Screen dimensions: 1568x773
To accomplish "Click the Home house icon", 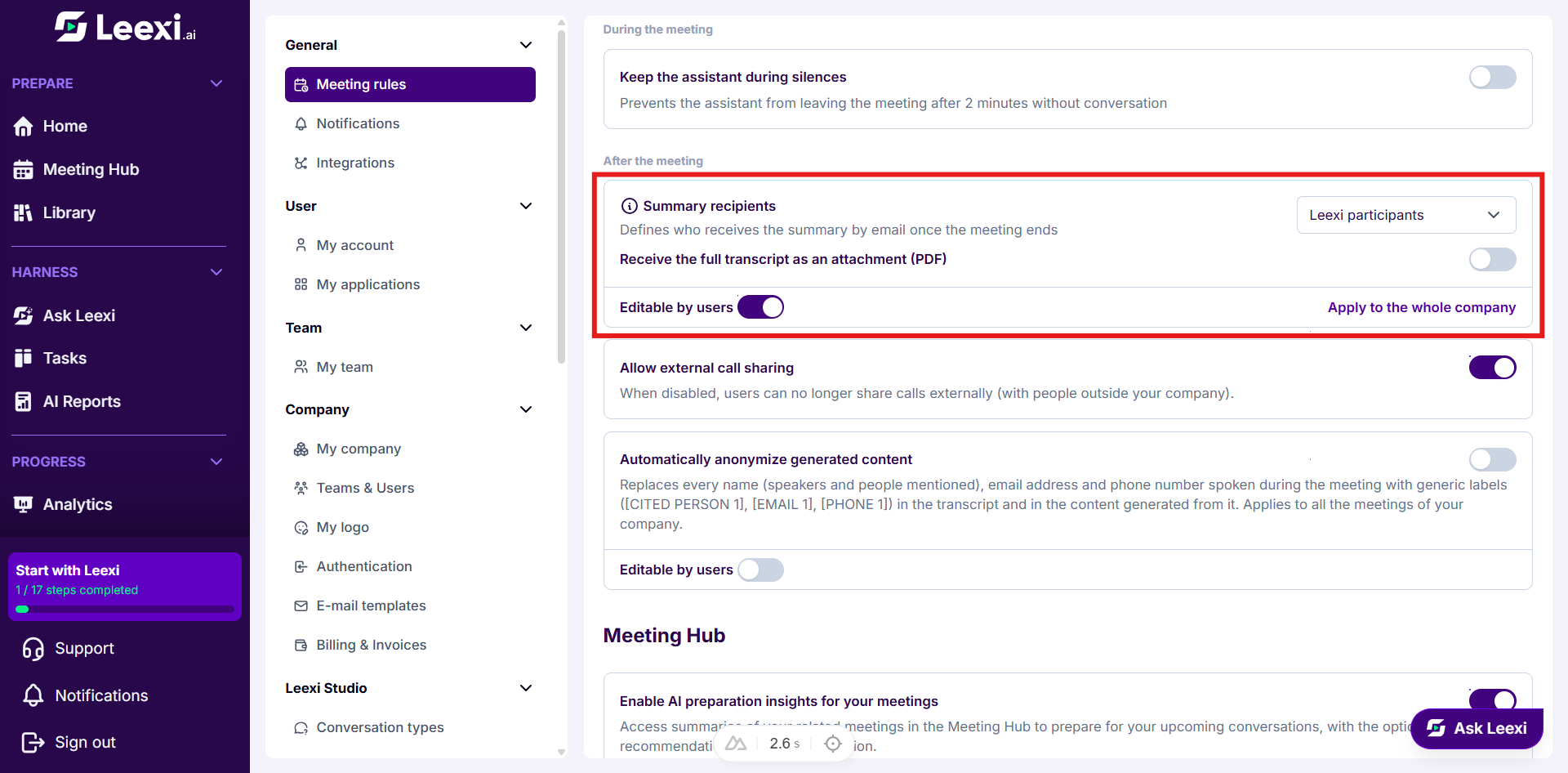I will (x=23, y=127).
